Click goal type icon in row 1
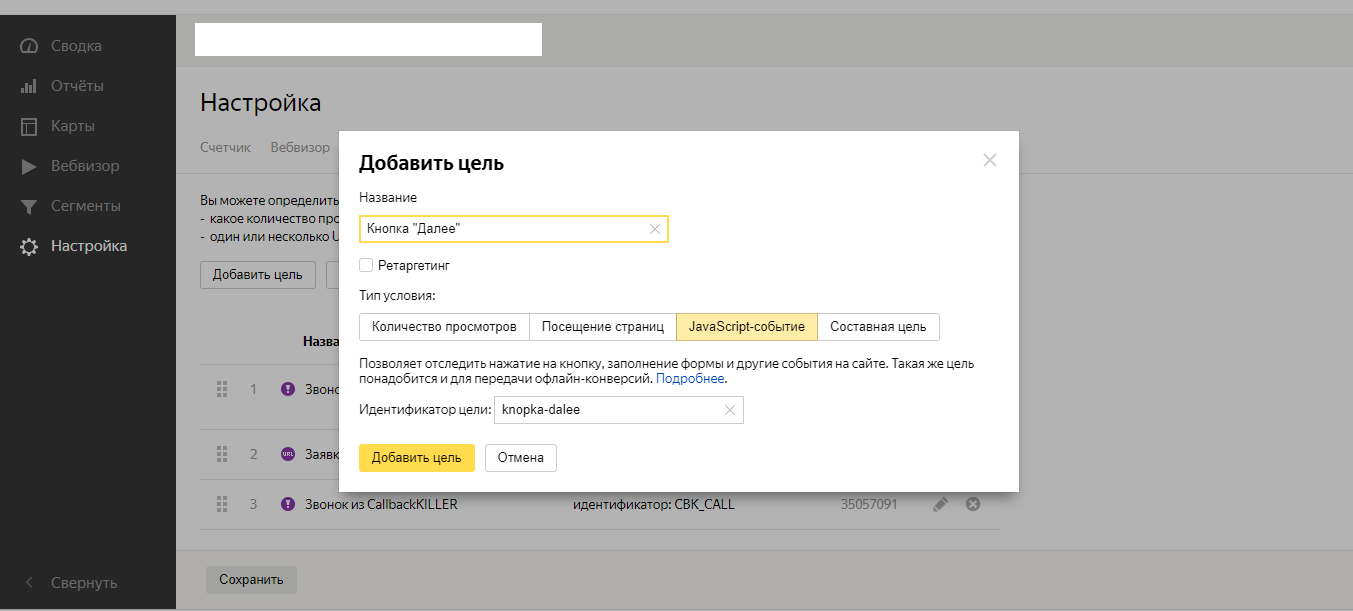Image resolution: width=1353 pixels, height=611 pixels. [x=288, y=389]
